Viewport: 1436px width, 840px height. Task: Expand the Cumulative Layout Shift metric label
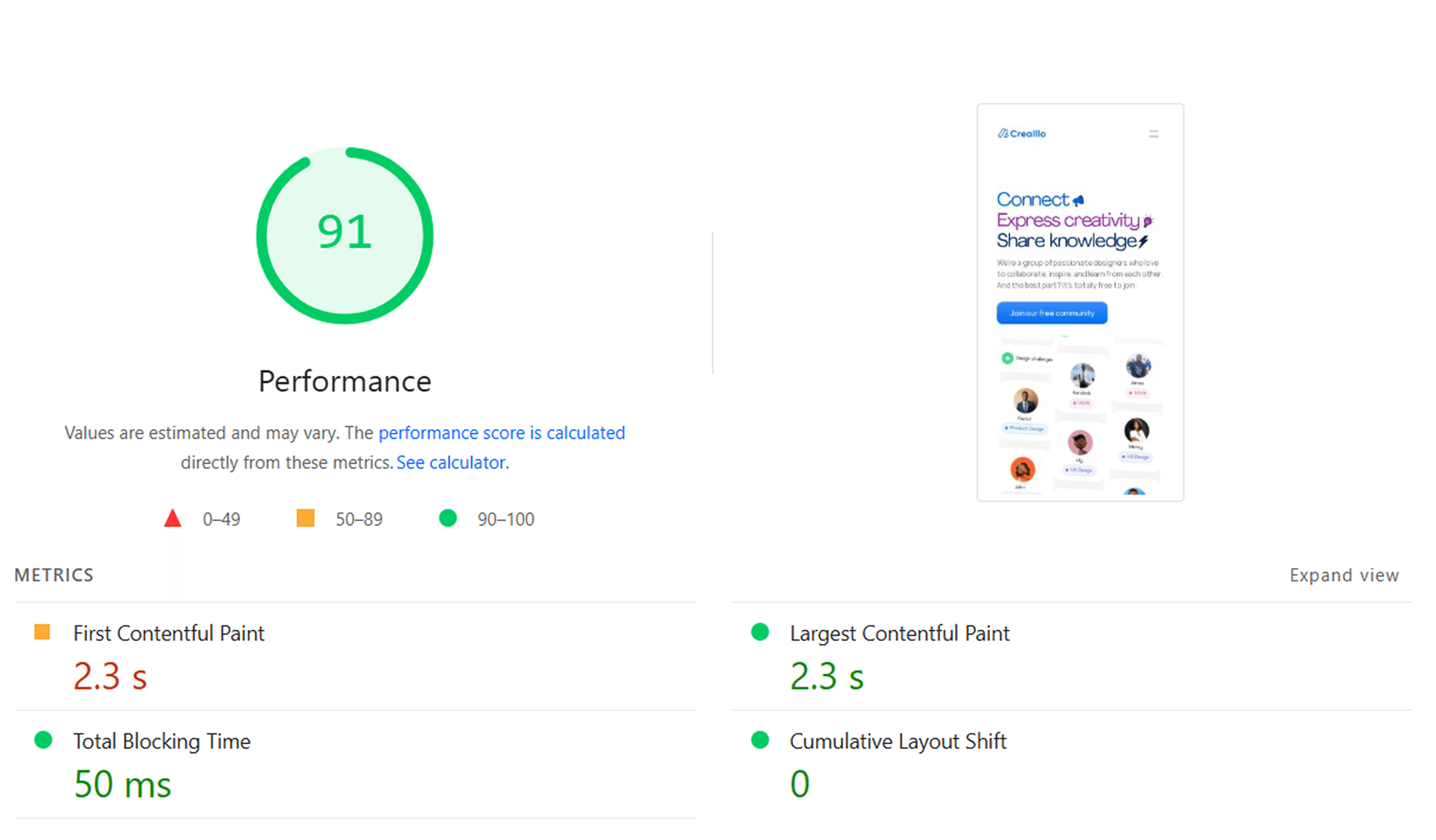point(897,741)
